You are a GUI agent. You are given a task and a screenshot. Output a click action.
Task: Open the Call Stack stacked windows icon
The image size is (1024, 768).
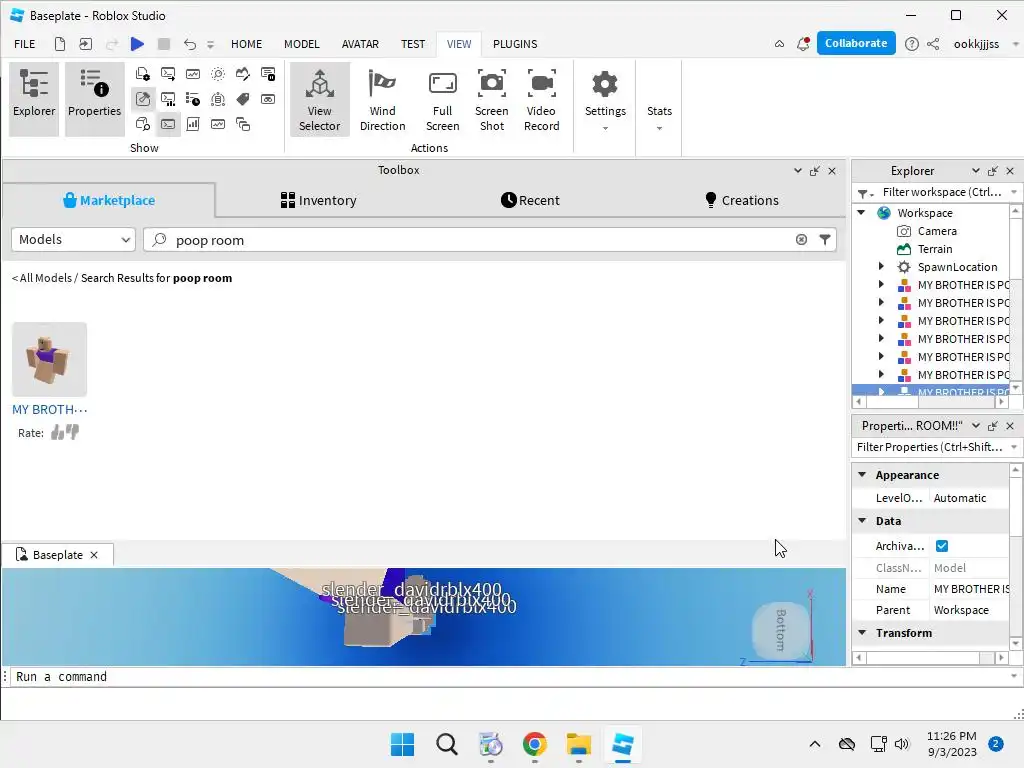[243, 124]
